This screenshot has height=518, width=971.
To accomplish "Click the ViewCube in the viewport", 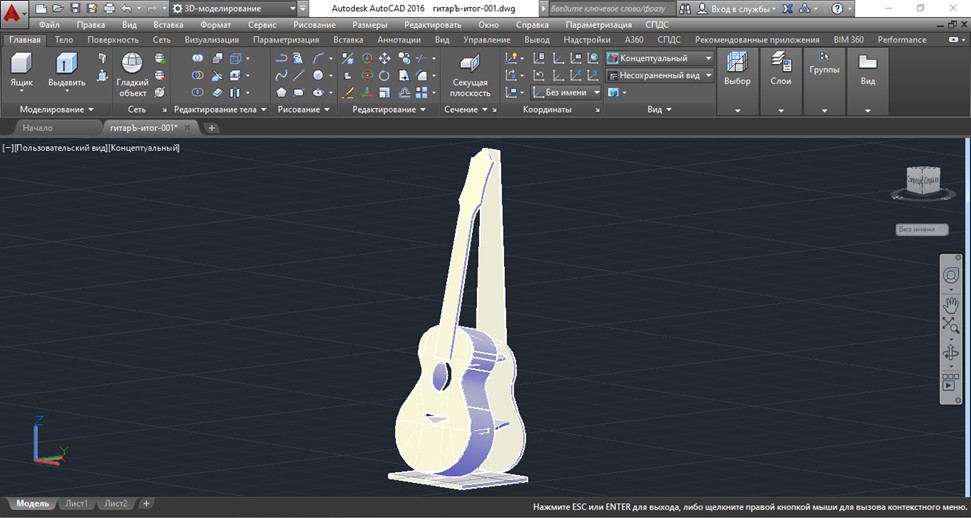I will point(922,180).
